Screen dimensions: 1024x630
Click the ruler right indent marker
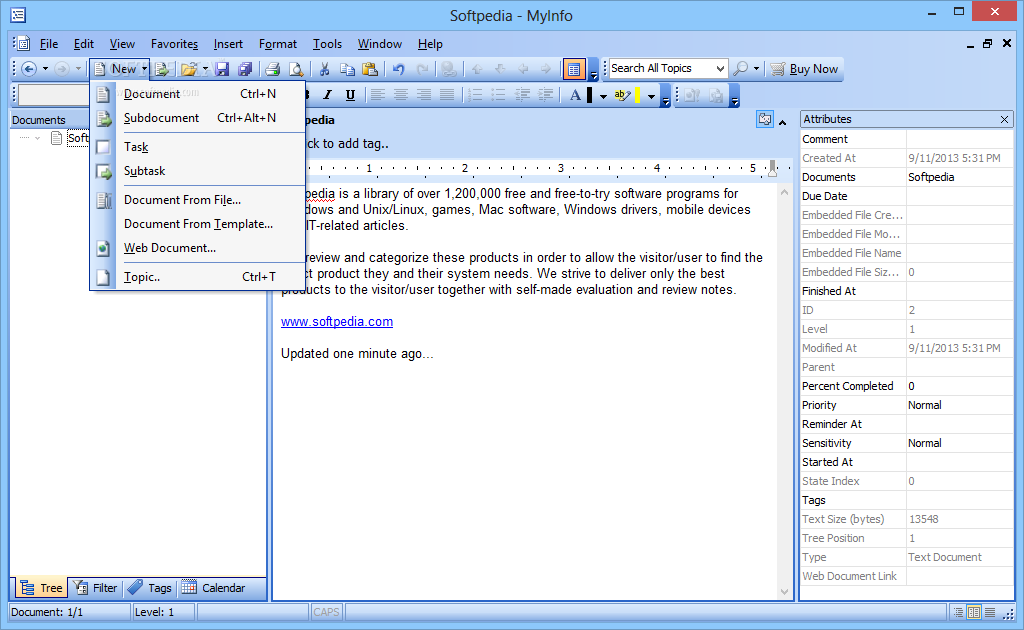[x=773, y=168]
